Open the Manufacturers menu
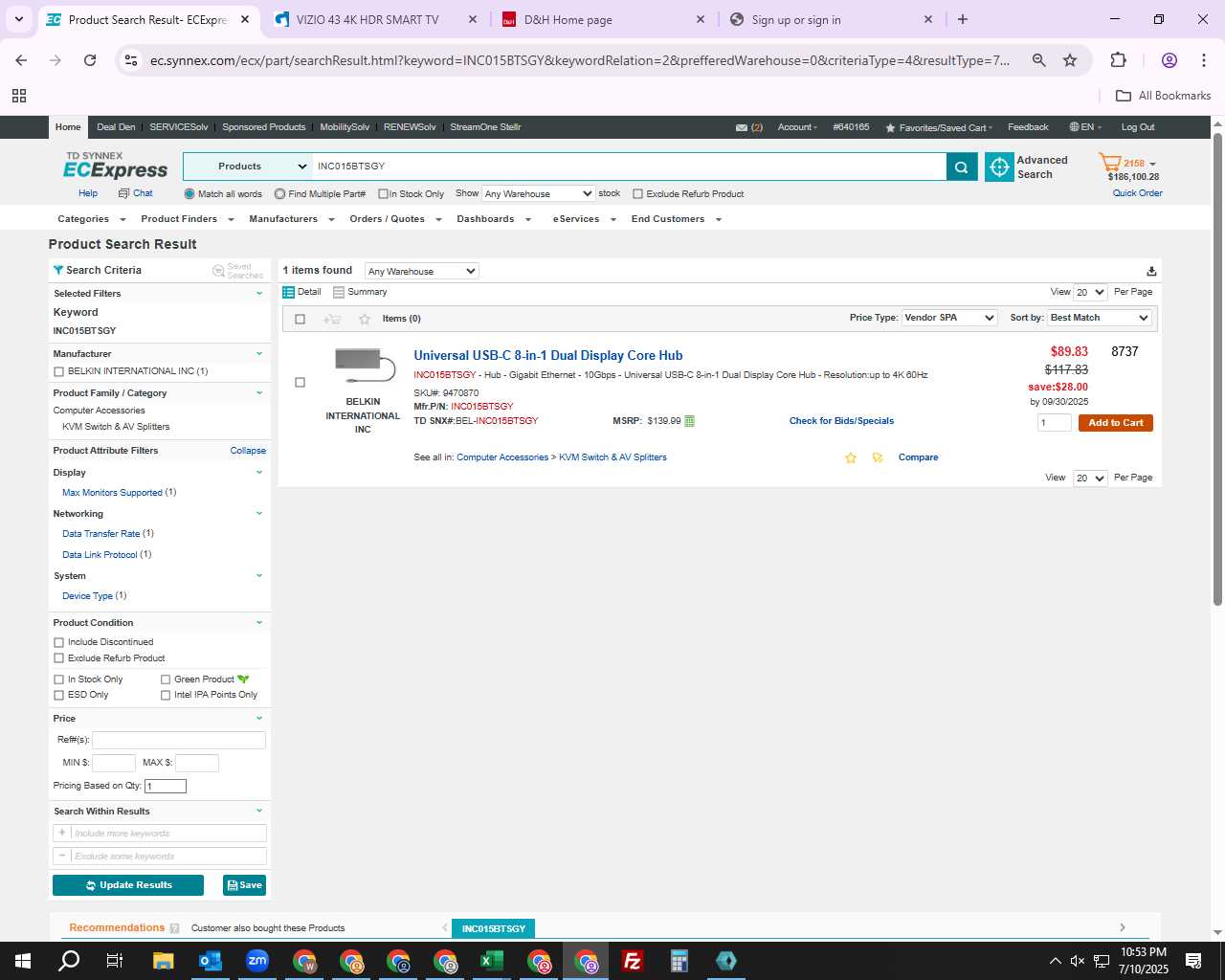The image size is (1225, 980). pyautogui.click(x=292, y=219)
